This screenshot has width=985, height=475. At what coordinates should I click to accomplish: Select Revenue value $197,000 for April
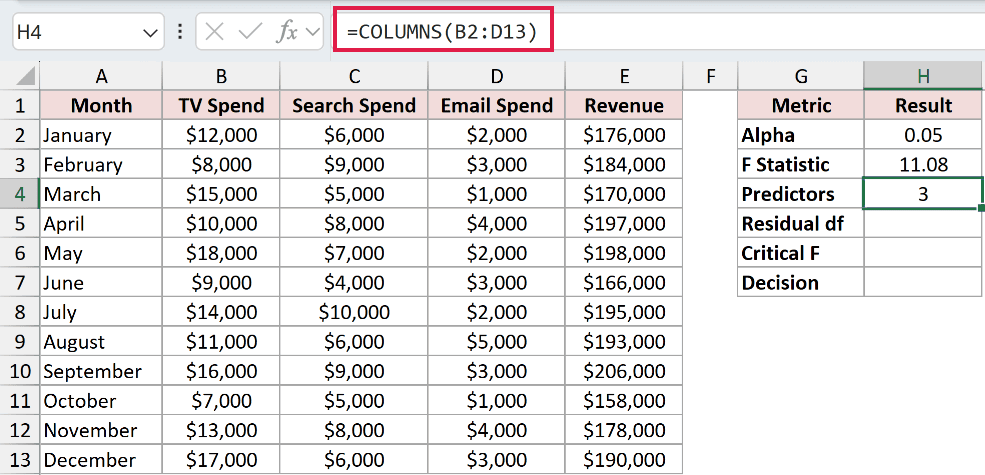pos(624,224)
